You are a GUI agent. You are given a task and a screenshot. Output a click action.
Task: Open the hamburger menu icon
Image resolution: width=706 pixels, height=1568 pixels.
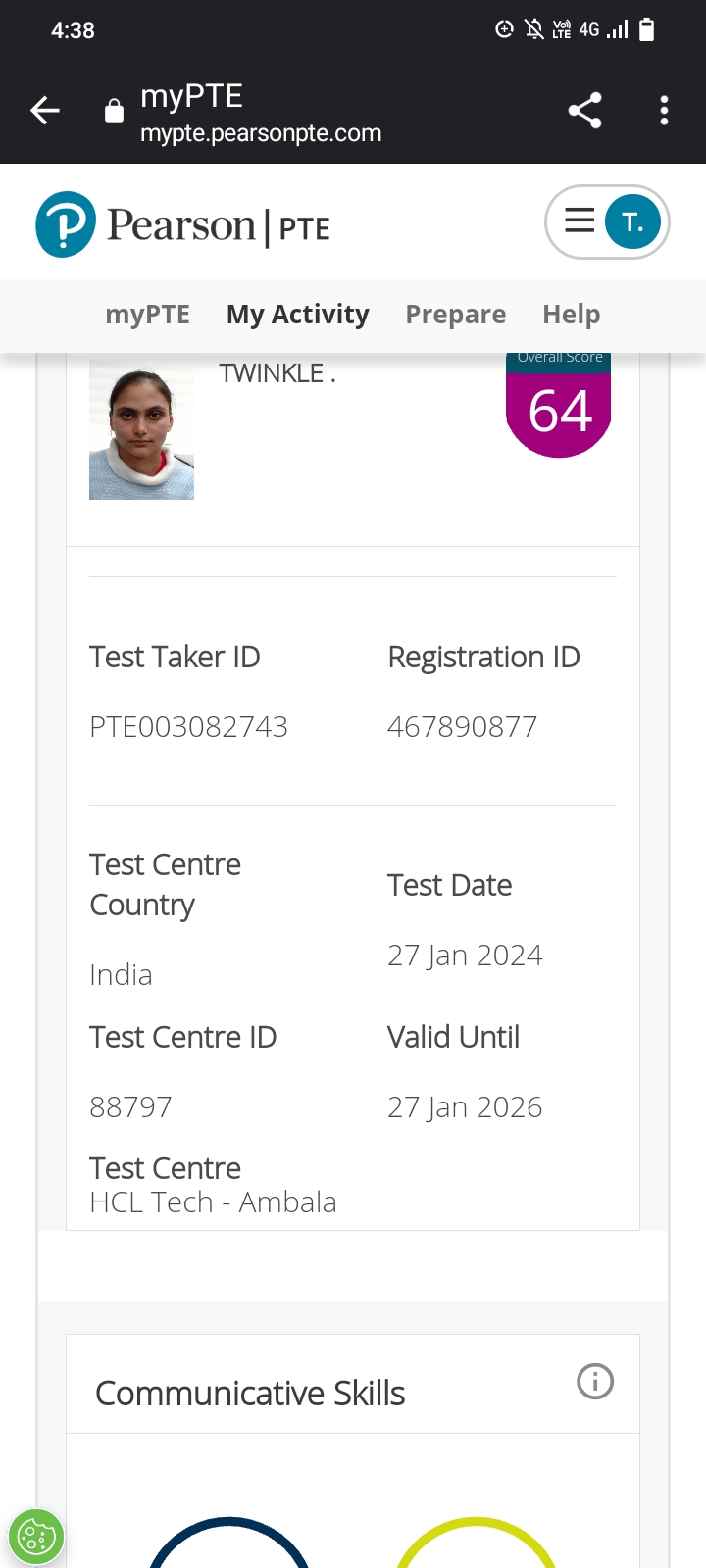[x=580, y=221]
